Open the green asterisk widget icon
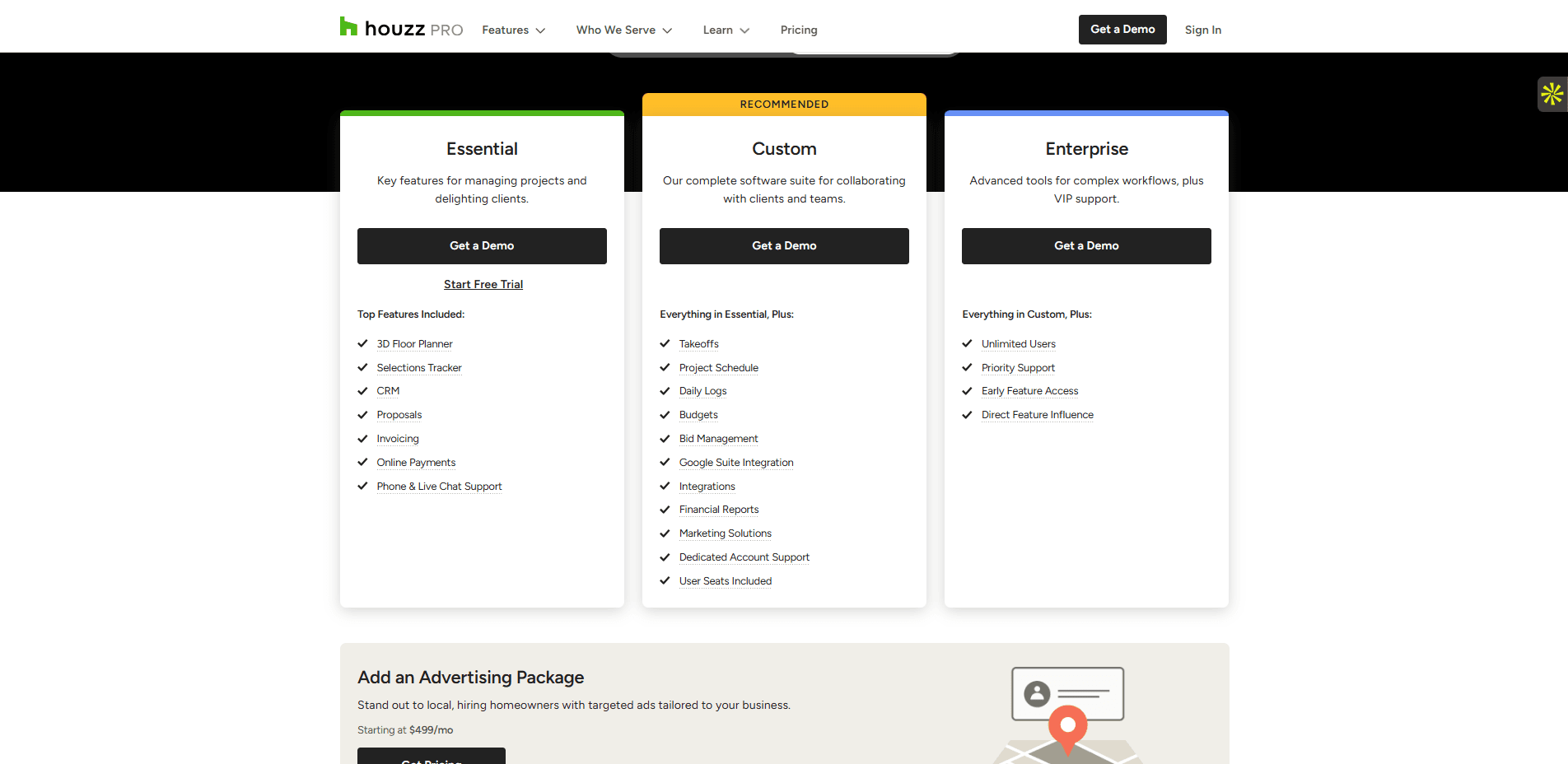Screen dimensions: 1568x764 click(1552, 94)
